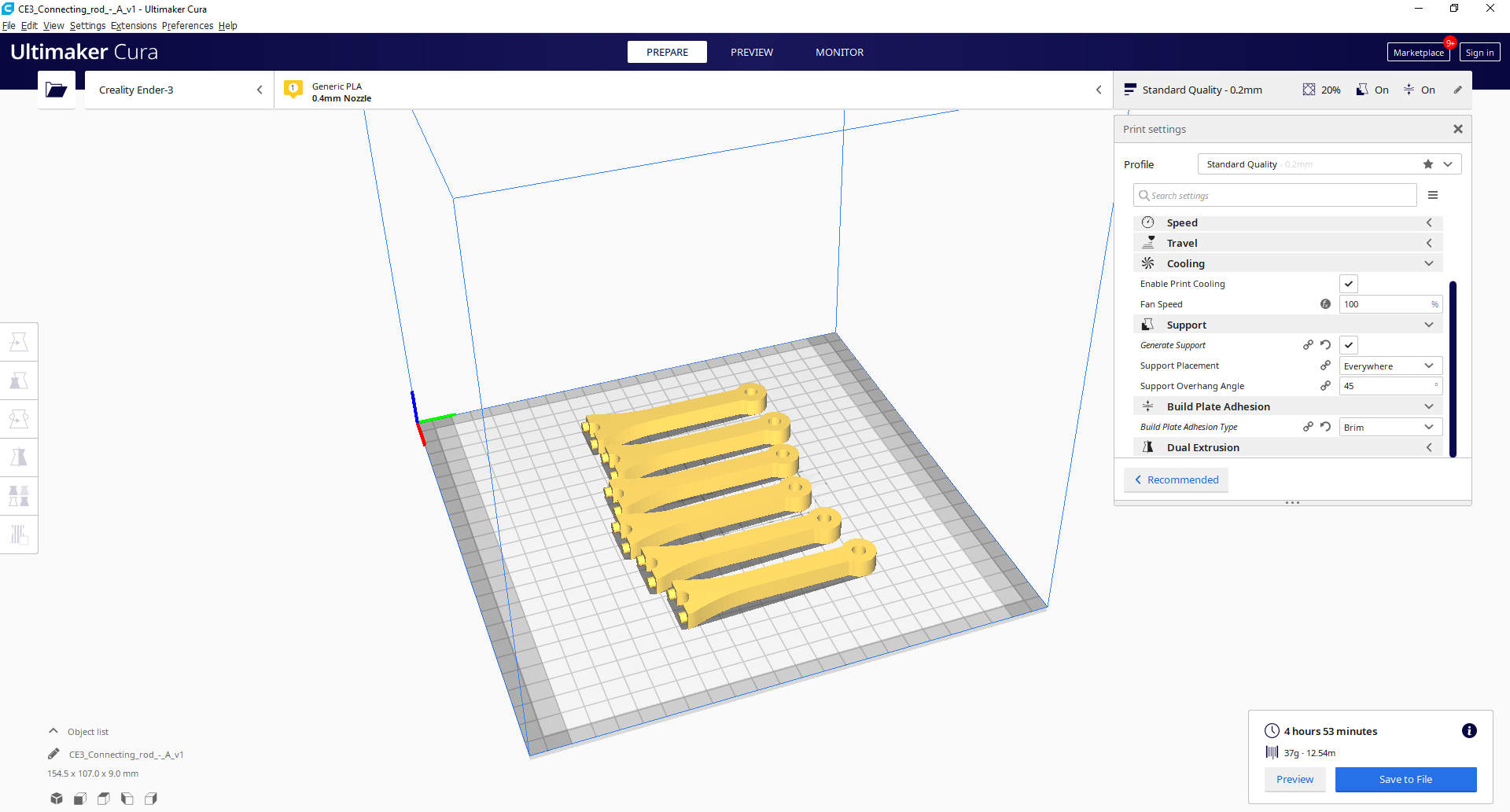The height and width of the screenshot is (812, 1510).
Task: Click the Preview button near Save
Action: (x=1295, y=779)
